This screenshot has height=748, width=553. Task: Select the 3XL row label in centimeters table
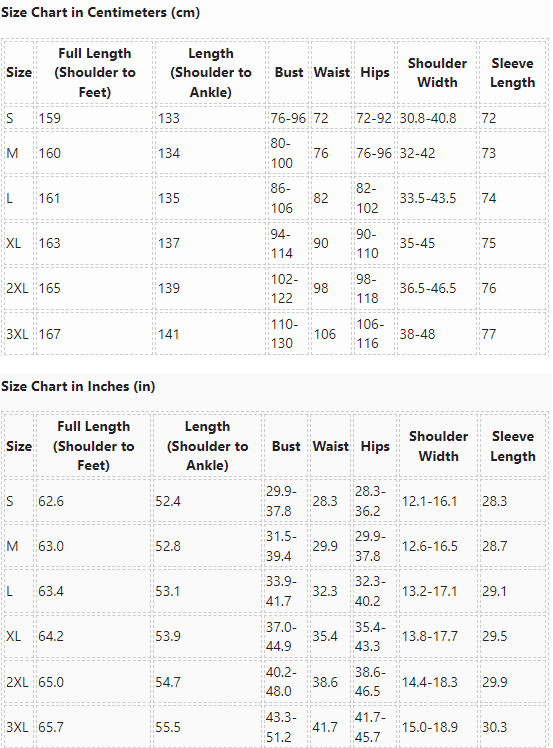click(17, 334)
